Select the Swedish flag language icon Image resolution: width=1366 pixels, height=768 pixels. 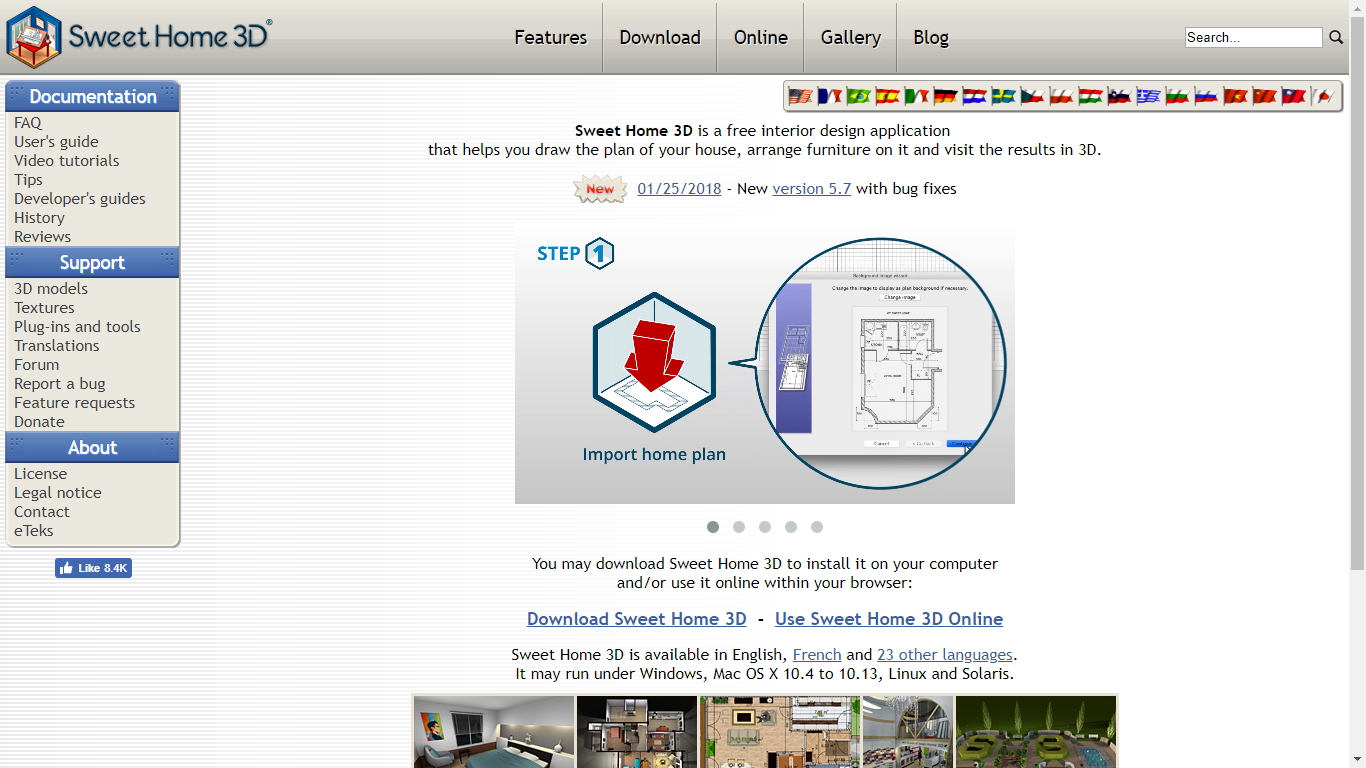pyautogui.click(x=1003, y=97)
